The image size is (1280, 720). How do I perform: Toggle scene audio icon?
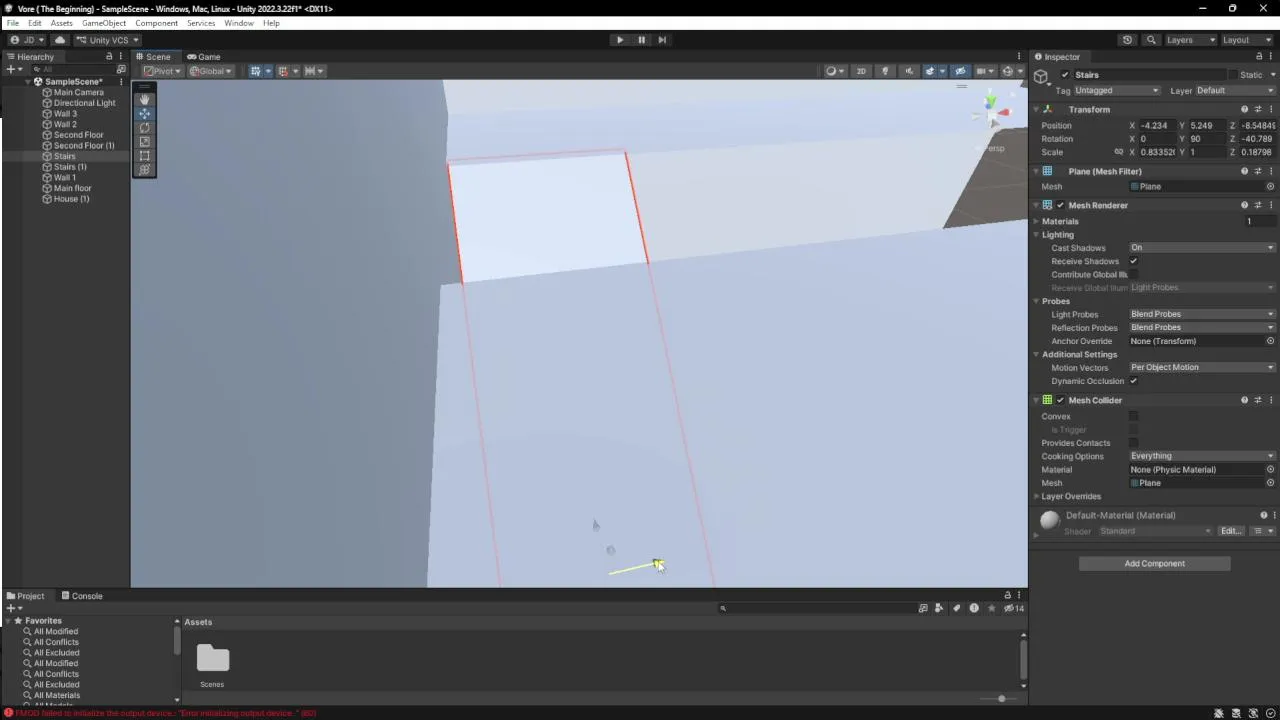(909, 71)
